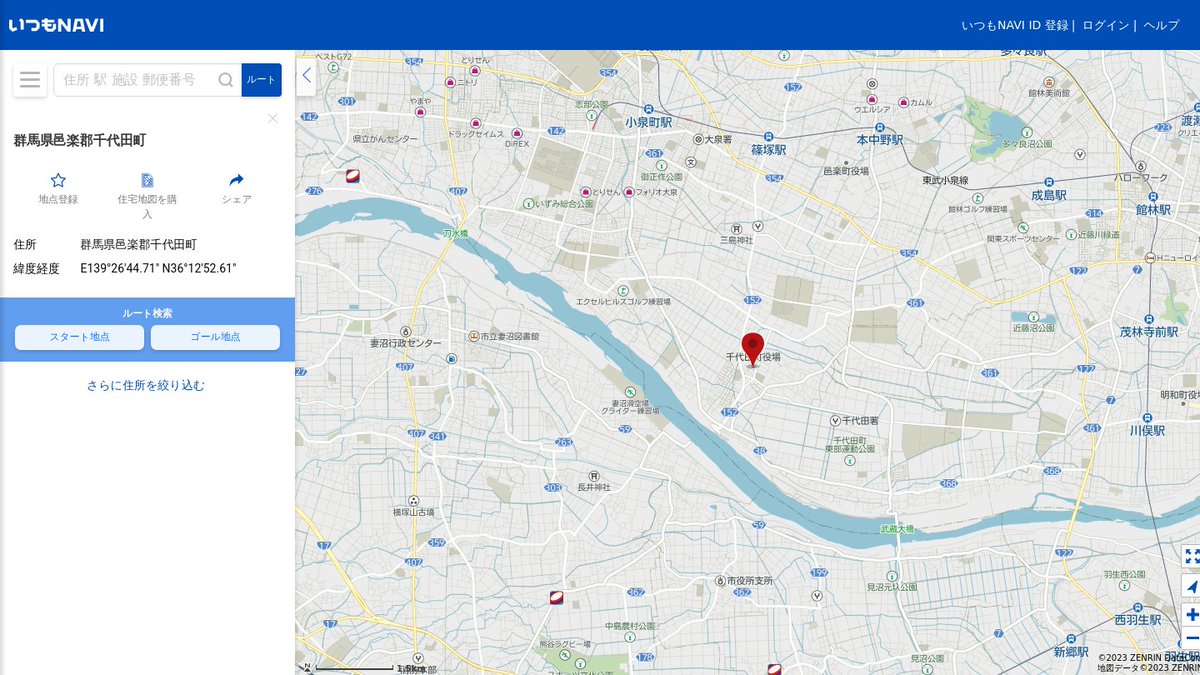Click the 川俣駅 station icon
Image resolution: width=1200 pixels, height=675 pixels.
pos(1149,417)
